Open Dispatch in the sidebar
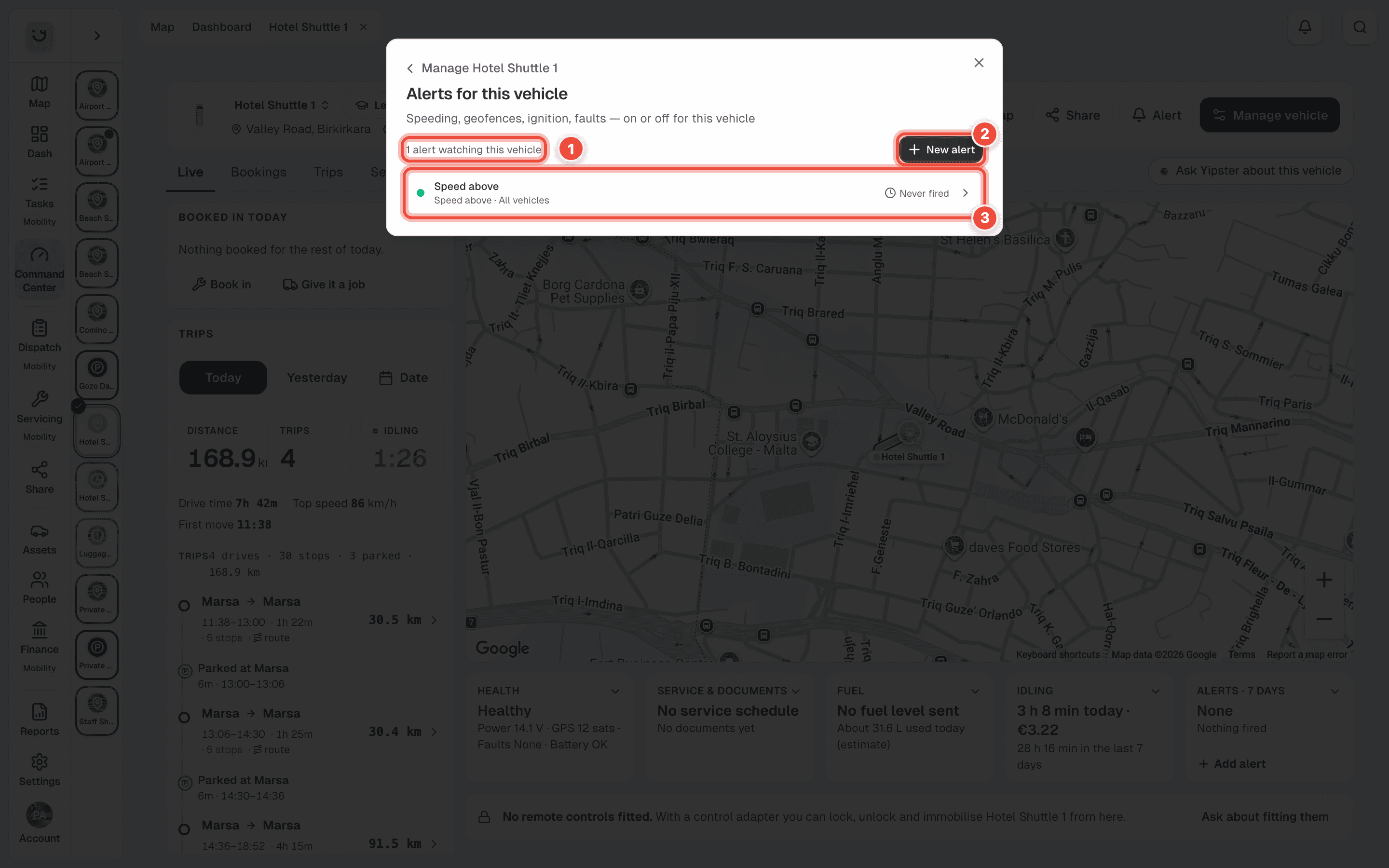Image resolution: width=1389 pixels, height=868 pixels. click(x=39, y=344)
